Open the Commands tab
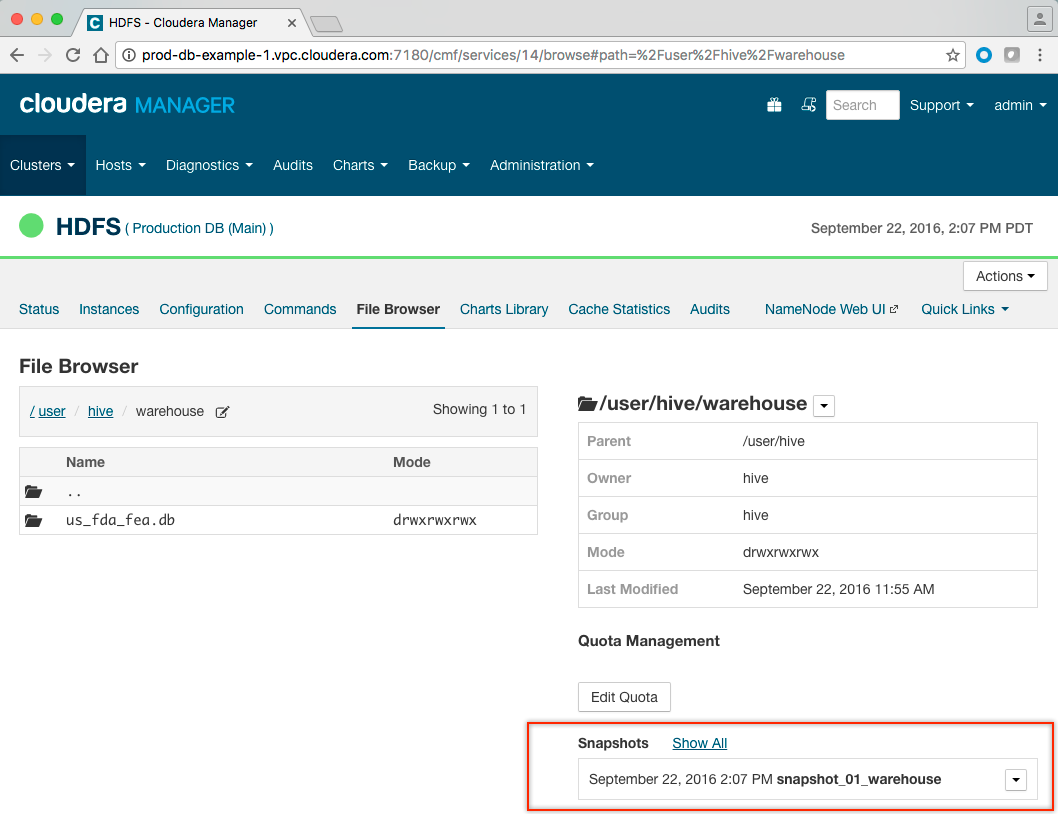1058x814 pixels. tap(300, 309)
